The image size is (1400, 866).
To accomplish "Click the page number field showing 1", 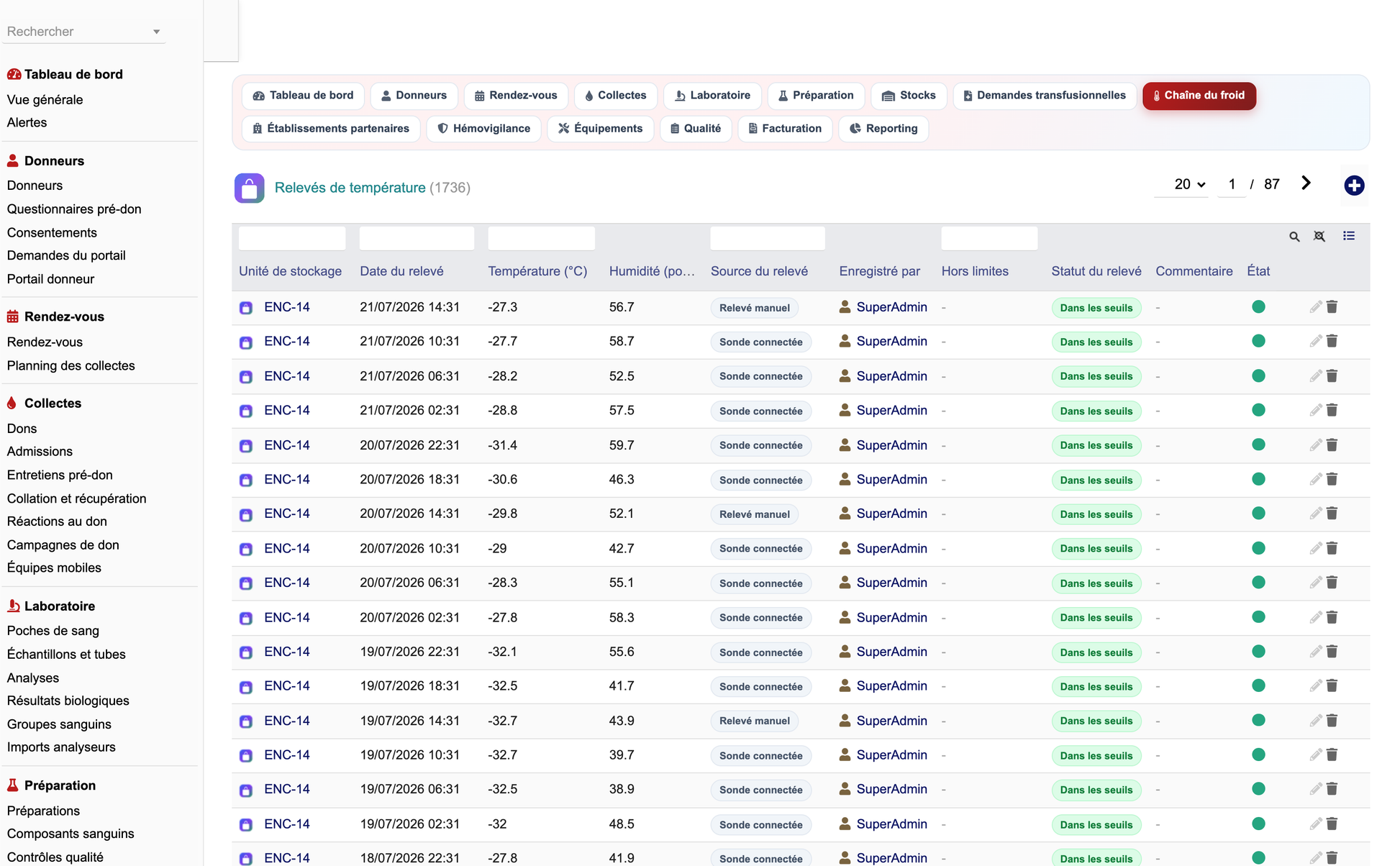I will click(1232, 184).
